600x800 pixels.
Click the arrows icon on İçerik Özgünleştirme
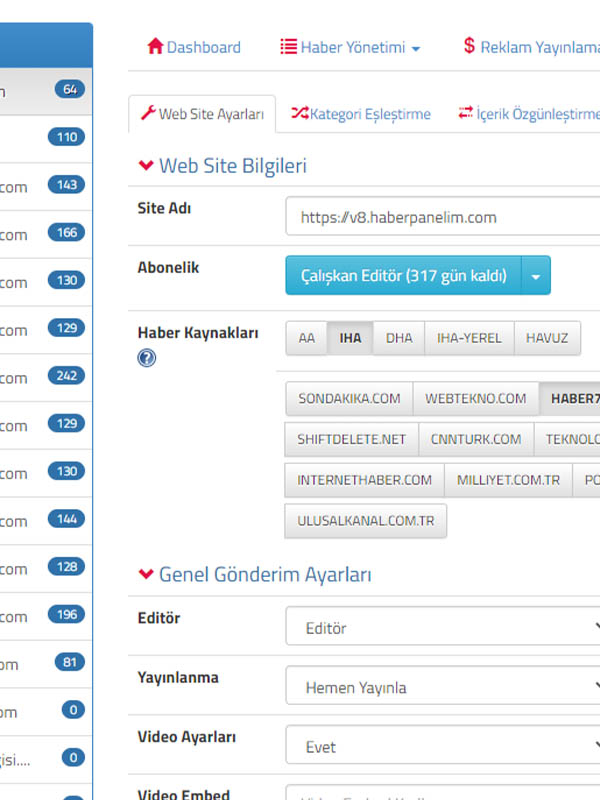[465, 114]
